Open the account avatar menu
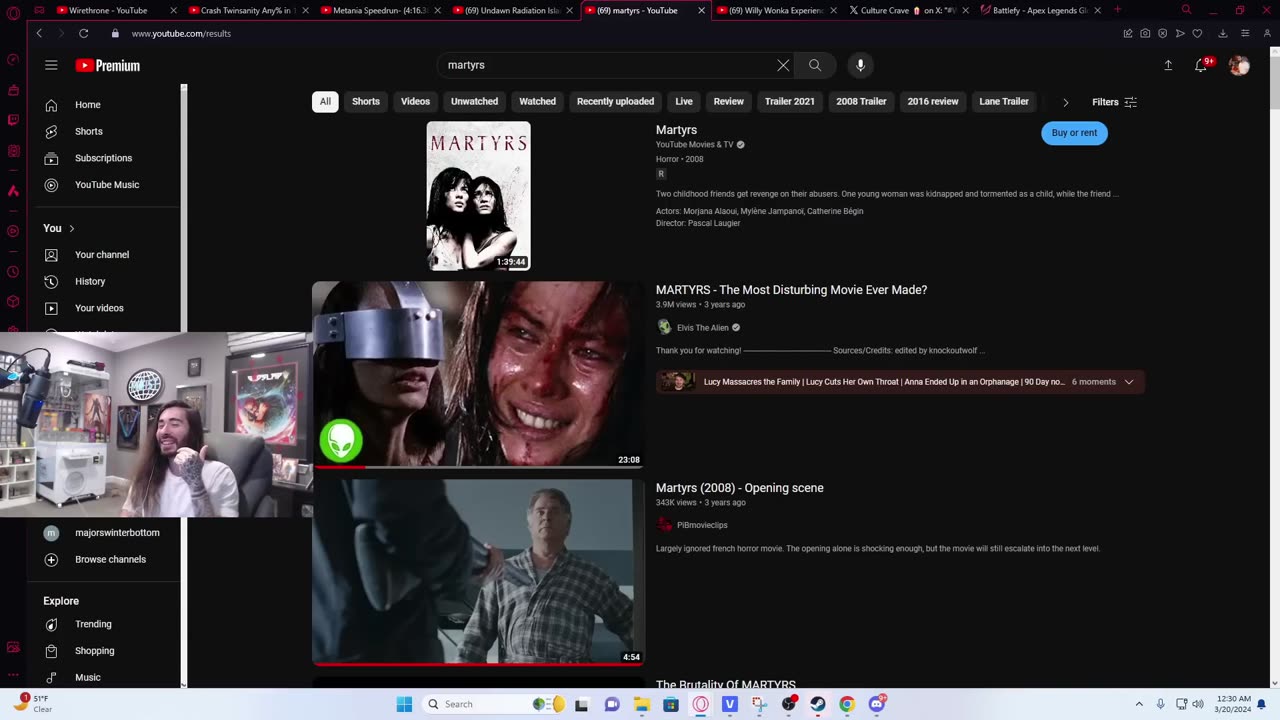Screen dimensions: 1280x720 [1239, 65]
